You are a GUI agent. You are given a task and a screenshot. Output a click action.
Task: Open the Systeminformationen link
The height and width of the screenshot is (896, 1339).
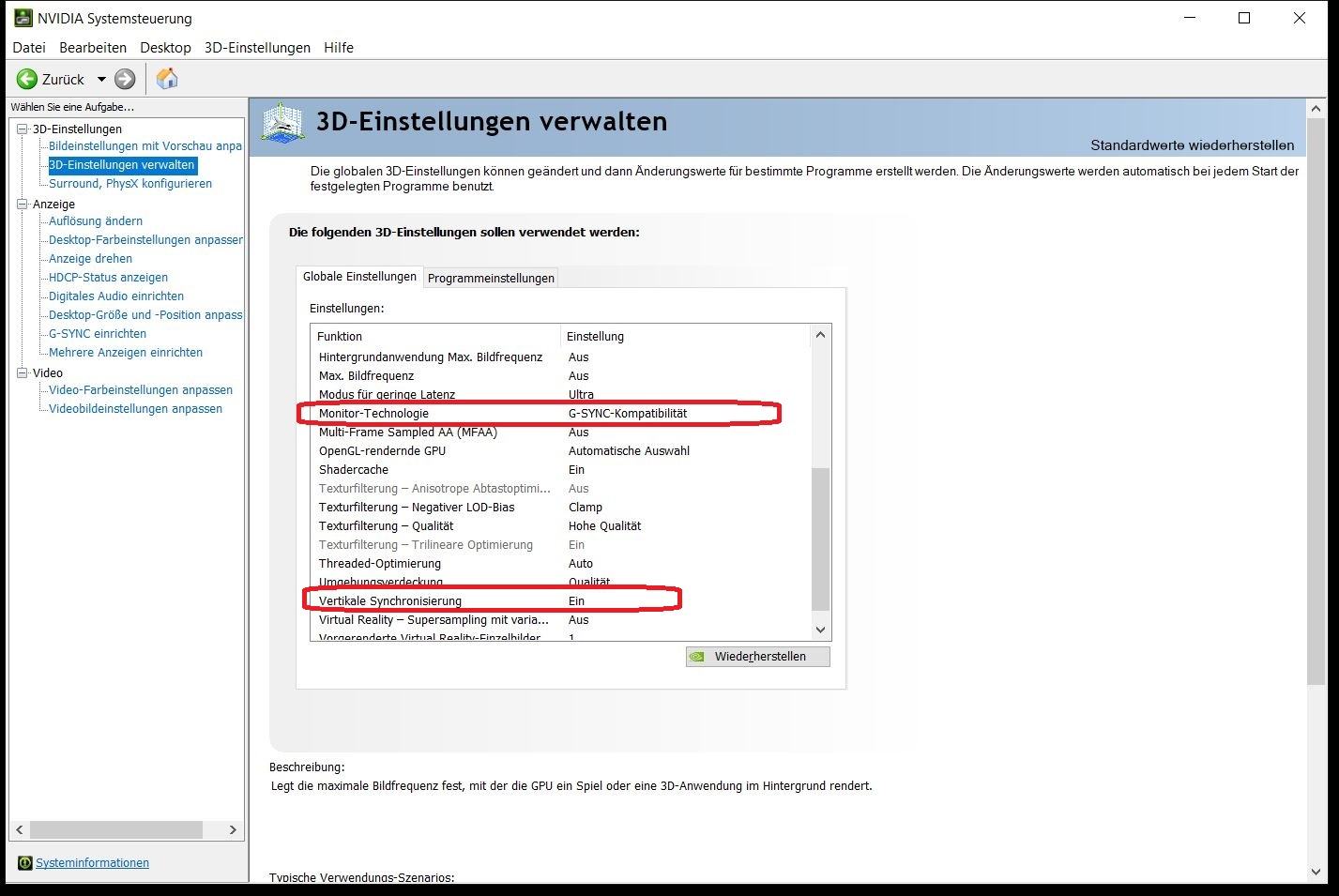[92, 863]
